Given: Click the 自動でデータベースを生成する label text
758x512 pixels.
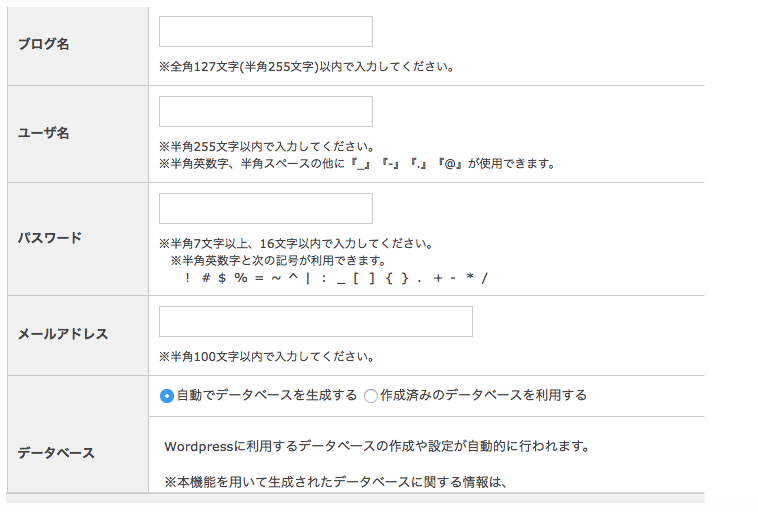Looking at the screenshot, I should 267,395.
